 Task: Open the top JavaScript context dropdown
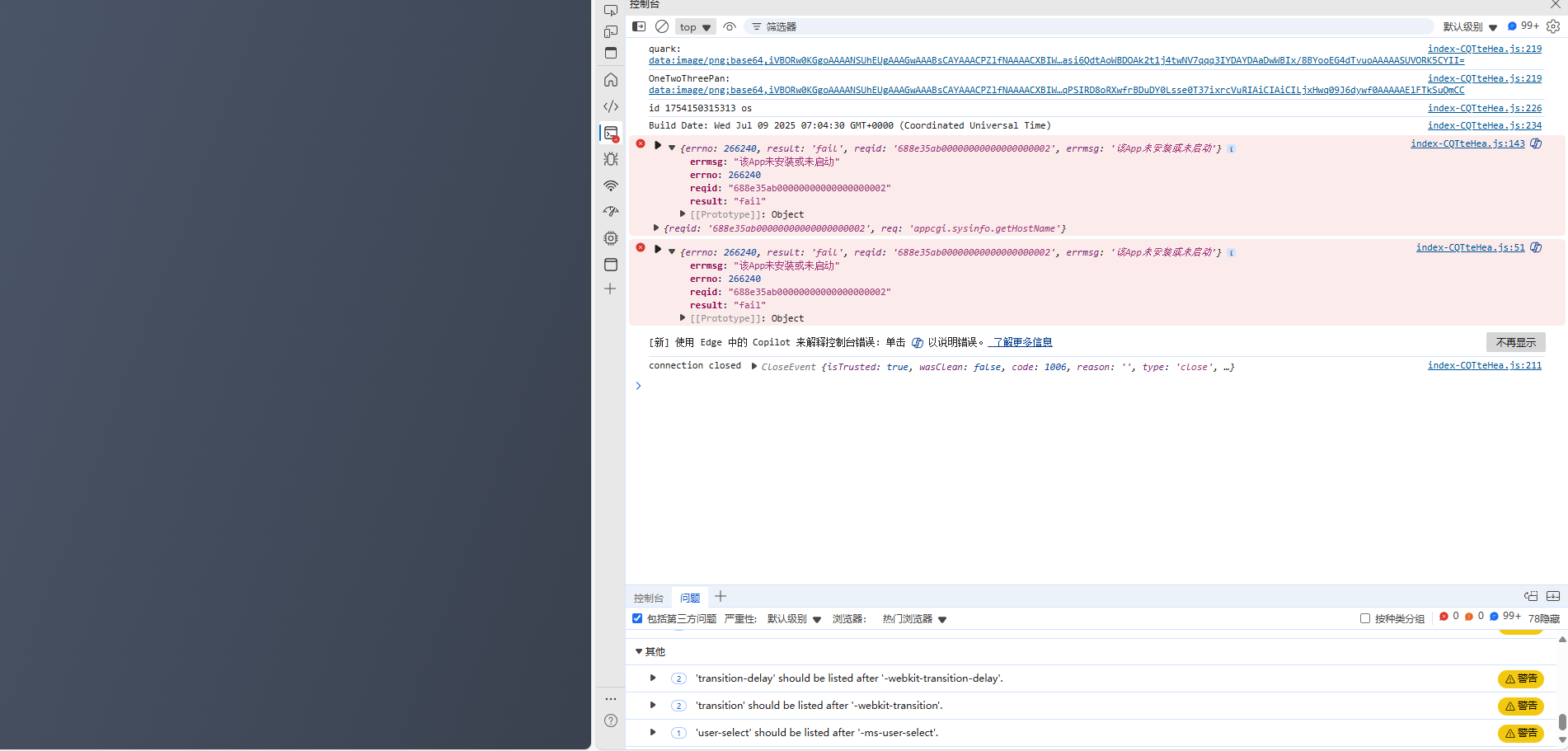tap(695, 27)
